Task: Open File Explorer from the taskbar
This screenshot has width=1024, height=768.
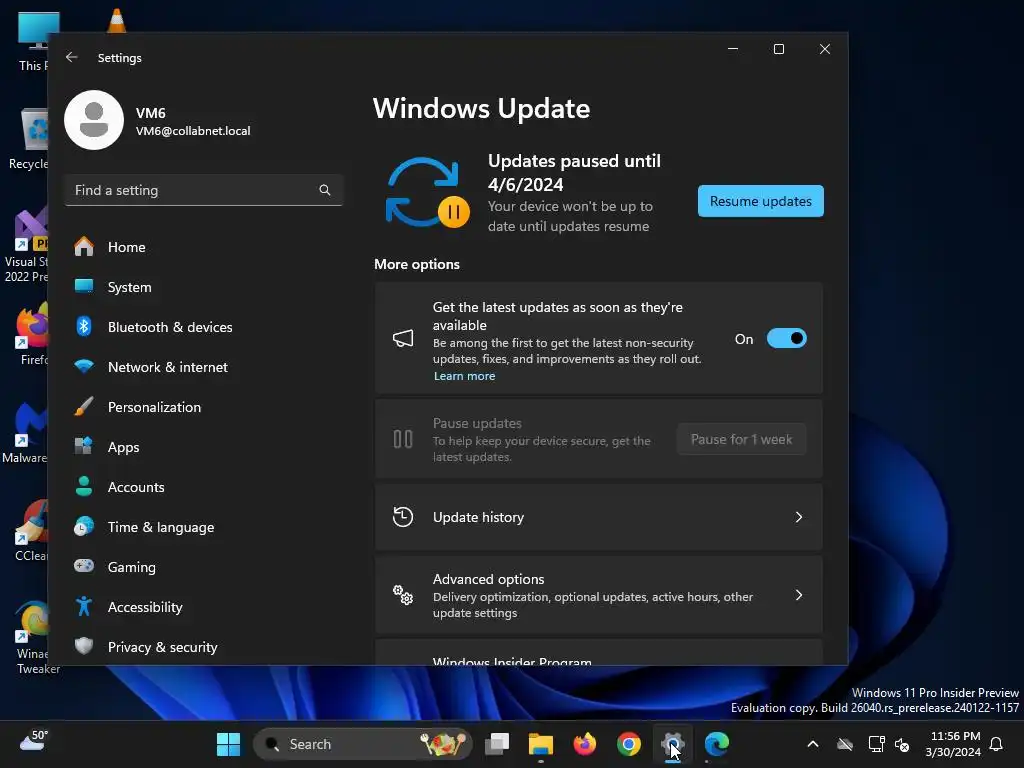Action: point(541,744)
